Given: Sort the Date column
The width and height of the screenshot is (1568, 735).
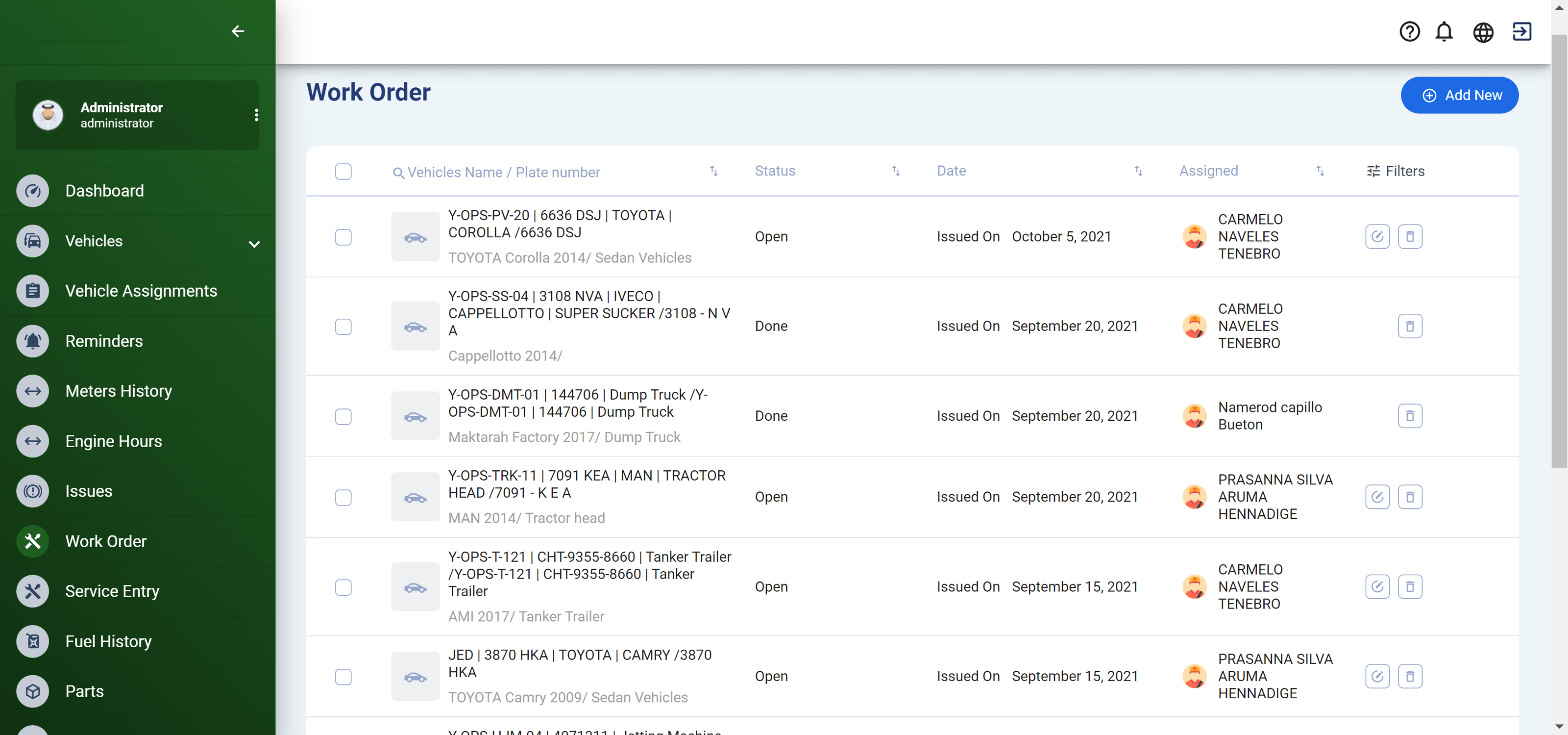Looking at the screenshot, I should pos(1138,171).
